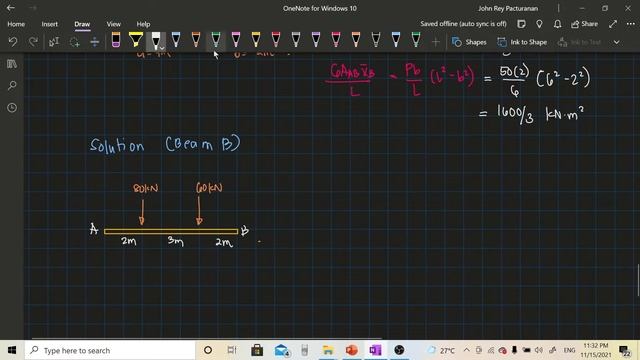
Task: Open the Windows Start menu
Action: point(12,350)
